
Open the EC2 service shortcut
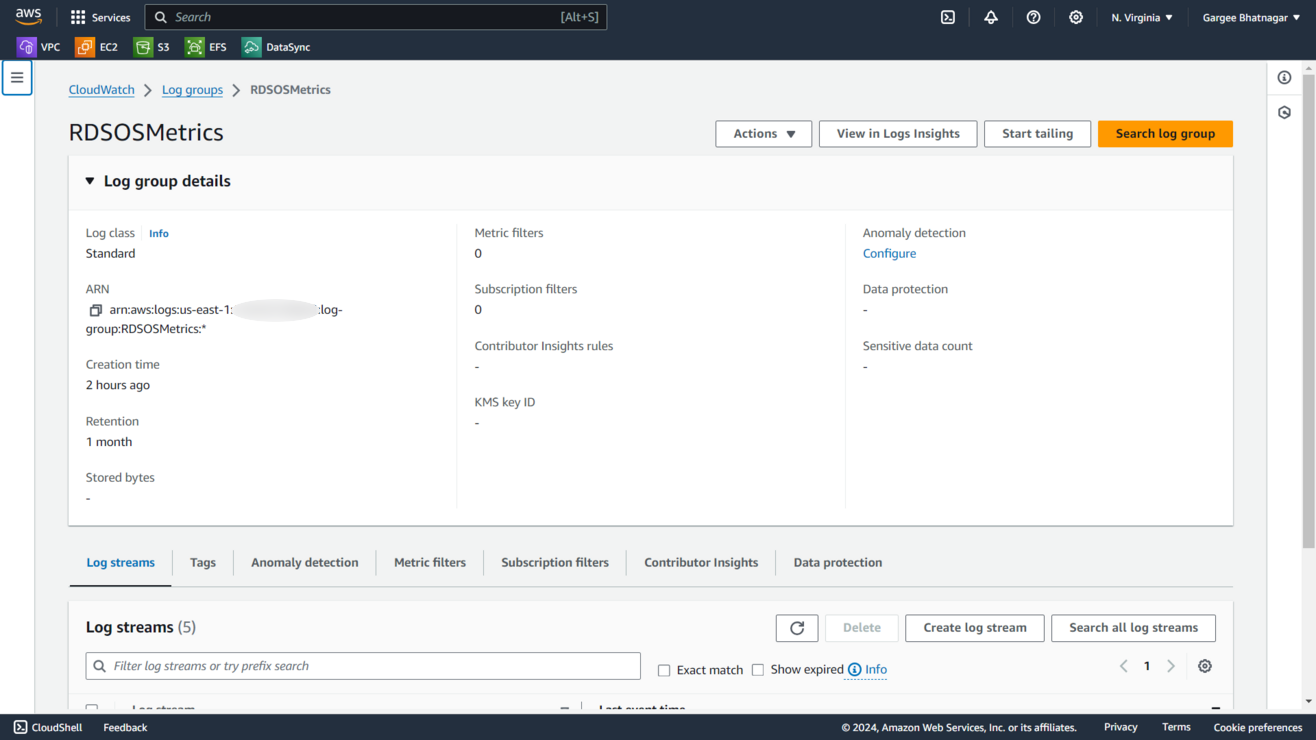pos(97,47)
